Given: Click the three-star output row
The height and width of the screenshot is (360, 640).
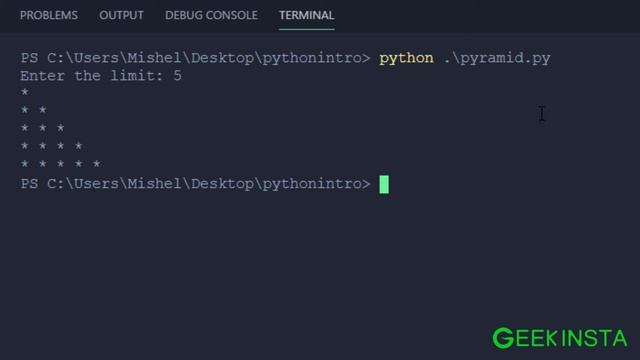Looking at the screenshot, I should (x=43, y=128).
